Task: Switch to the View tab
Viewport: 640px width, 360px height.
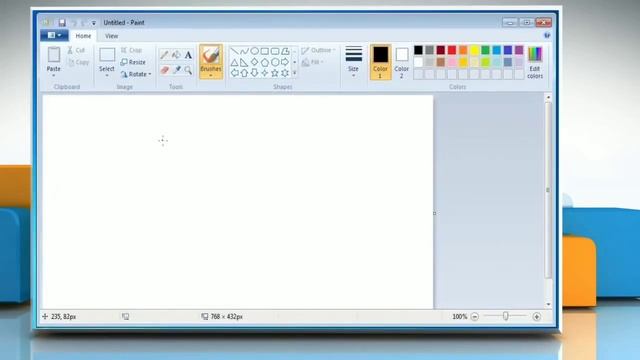Action: coord(111,36)
